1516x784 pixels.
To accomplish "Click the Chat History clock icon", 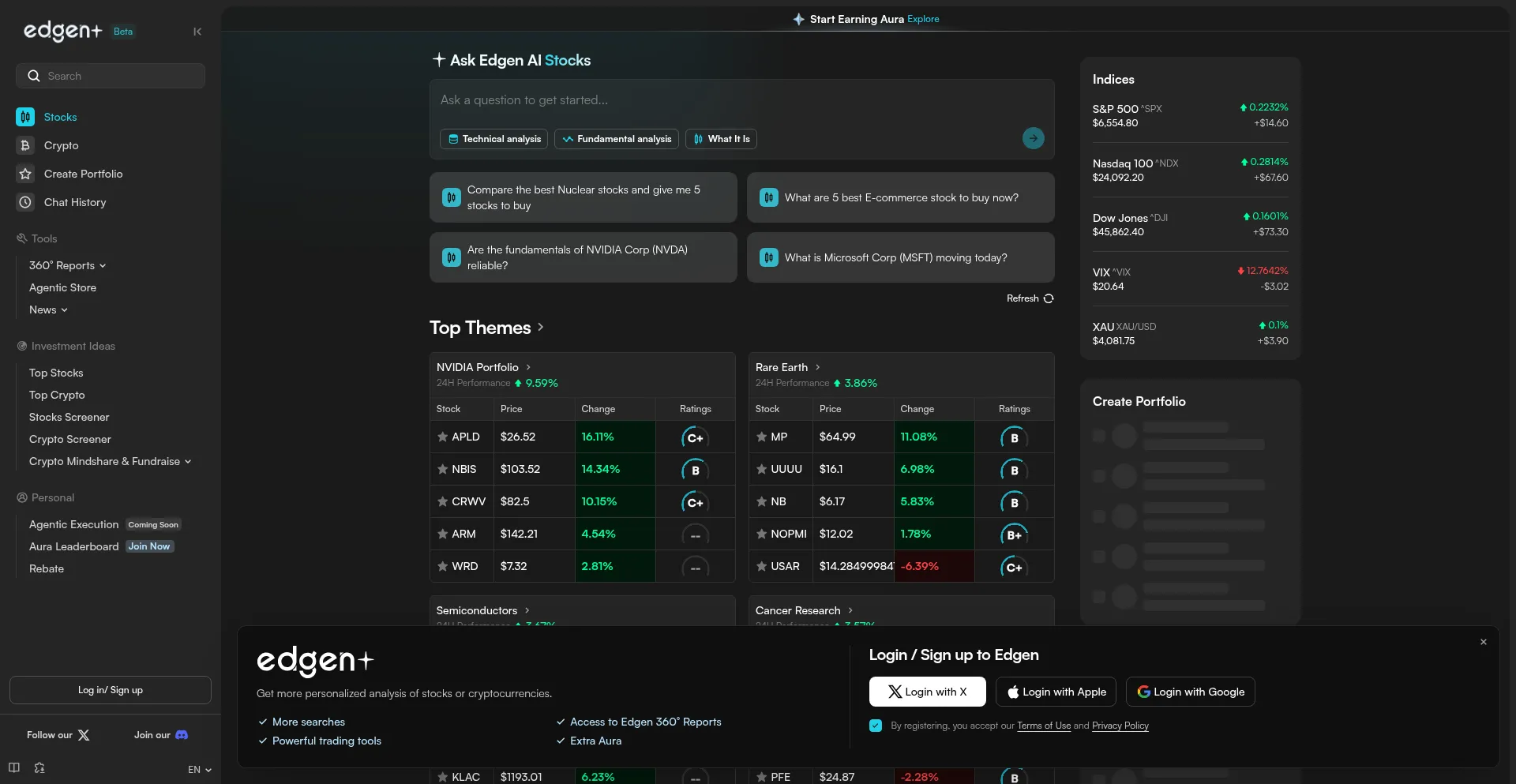I will (25, 202).
